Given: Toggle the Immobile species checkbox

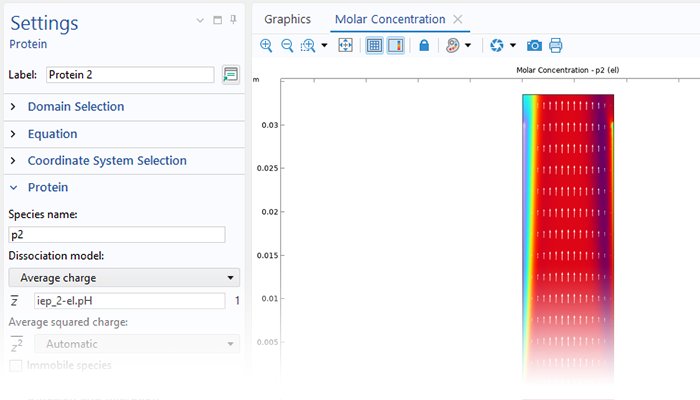Looking at the screenshot, I should coord(16,366).
